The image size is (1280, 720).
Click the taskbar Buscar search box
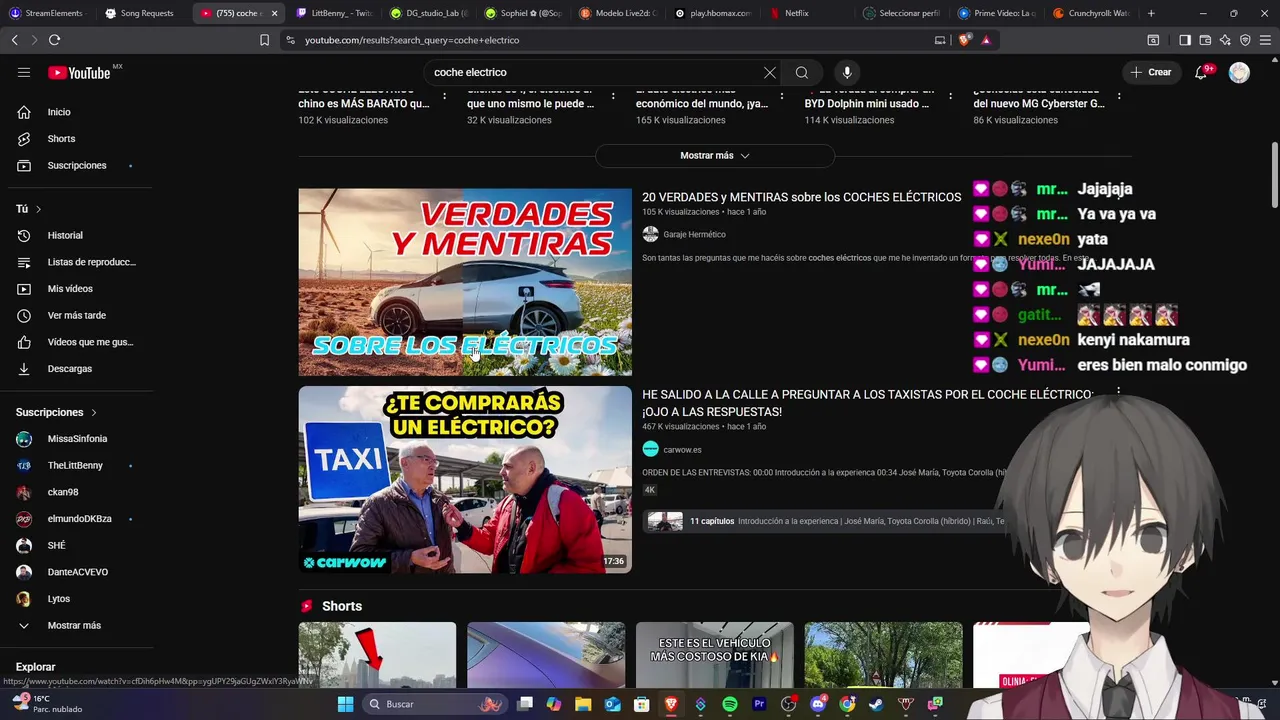pyautogui.click(x=435, y=704)
